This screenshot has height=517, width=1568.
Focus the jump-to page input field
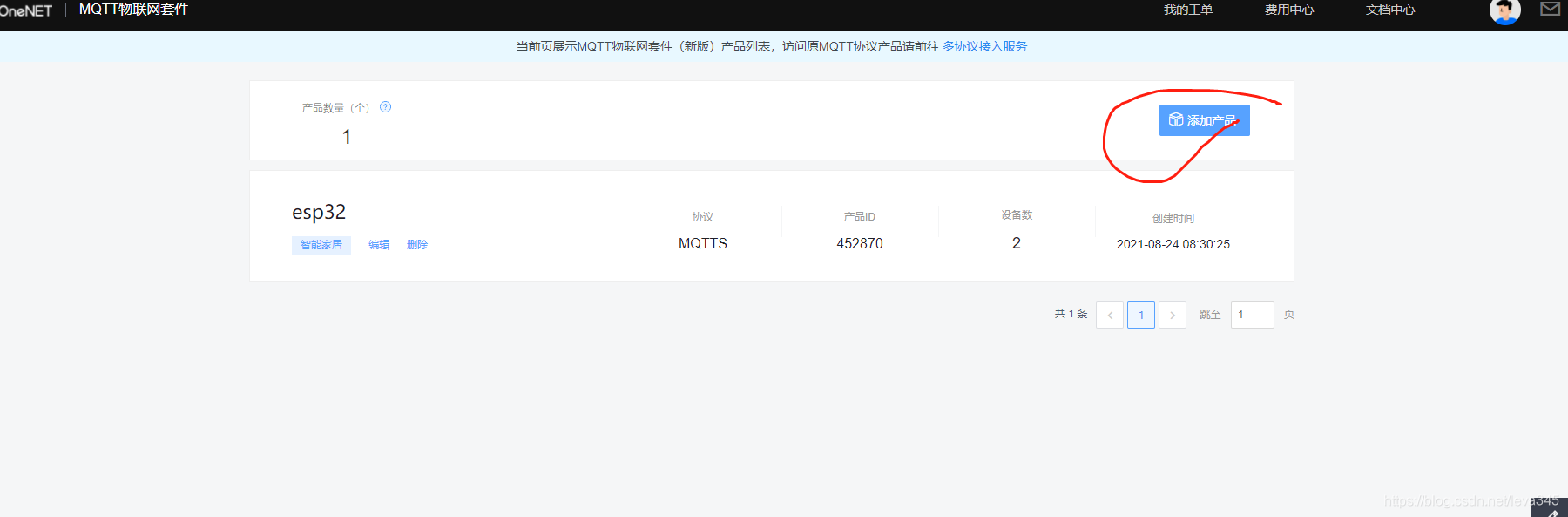[1253, 315]
